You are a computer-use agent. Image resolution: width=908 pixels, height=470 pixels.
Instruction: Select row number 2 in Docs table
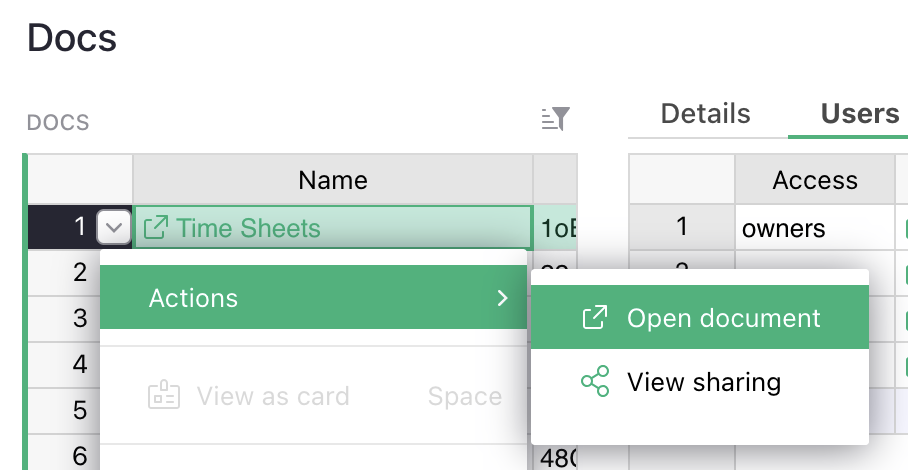pos(80,272)
